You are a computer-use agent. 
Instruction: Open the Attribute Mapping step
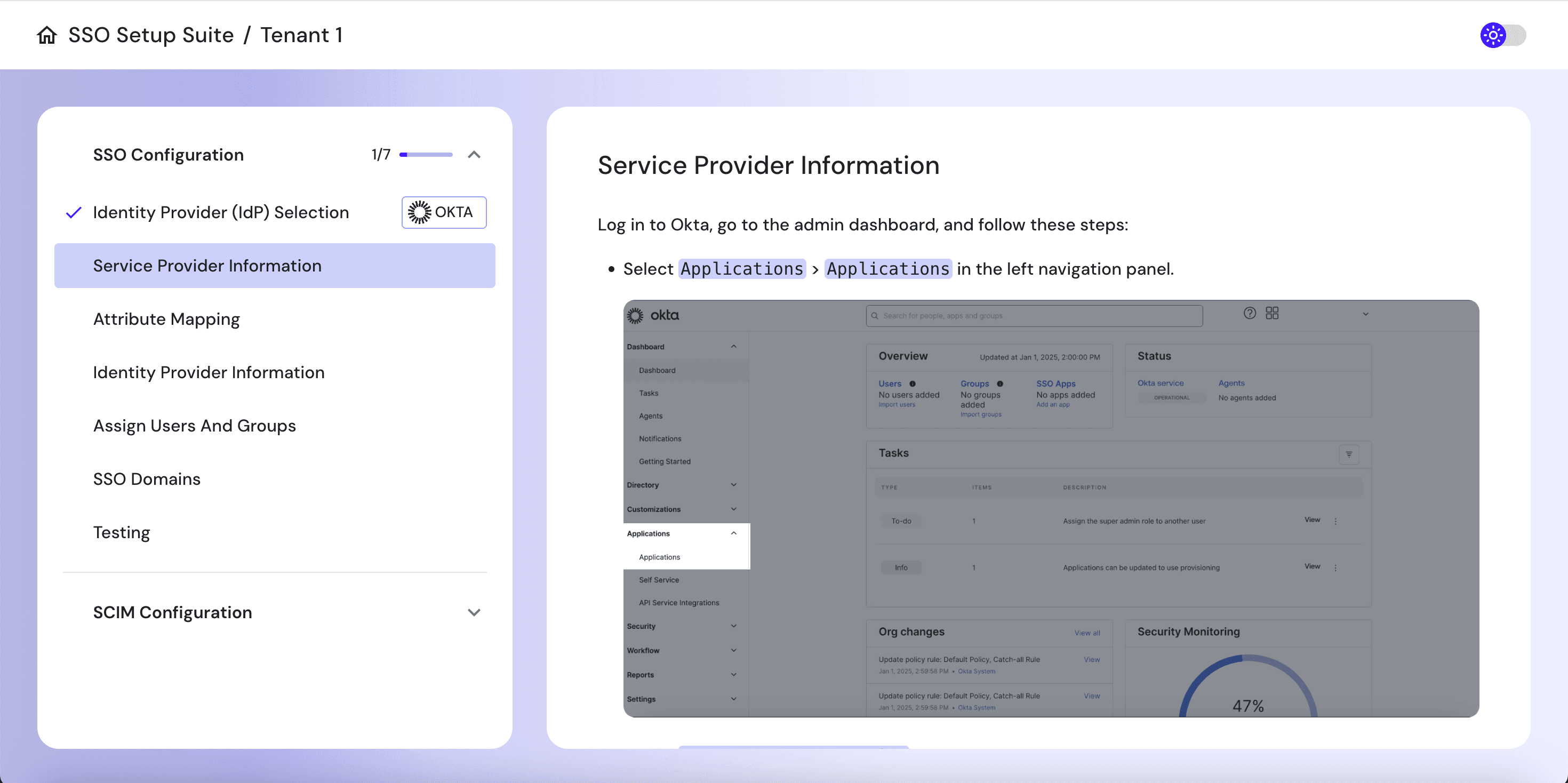coord(166,319)
